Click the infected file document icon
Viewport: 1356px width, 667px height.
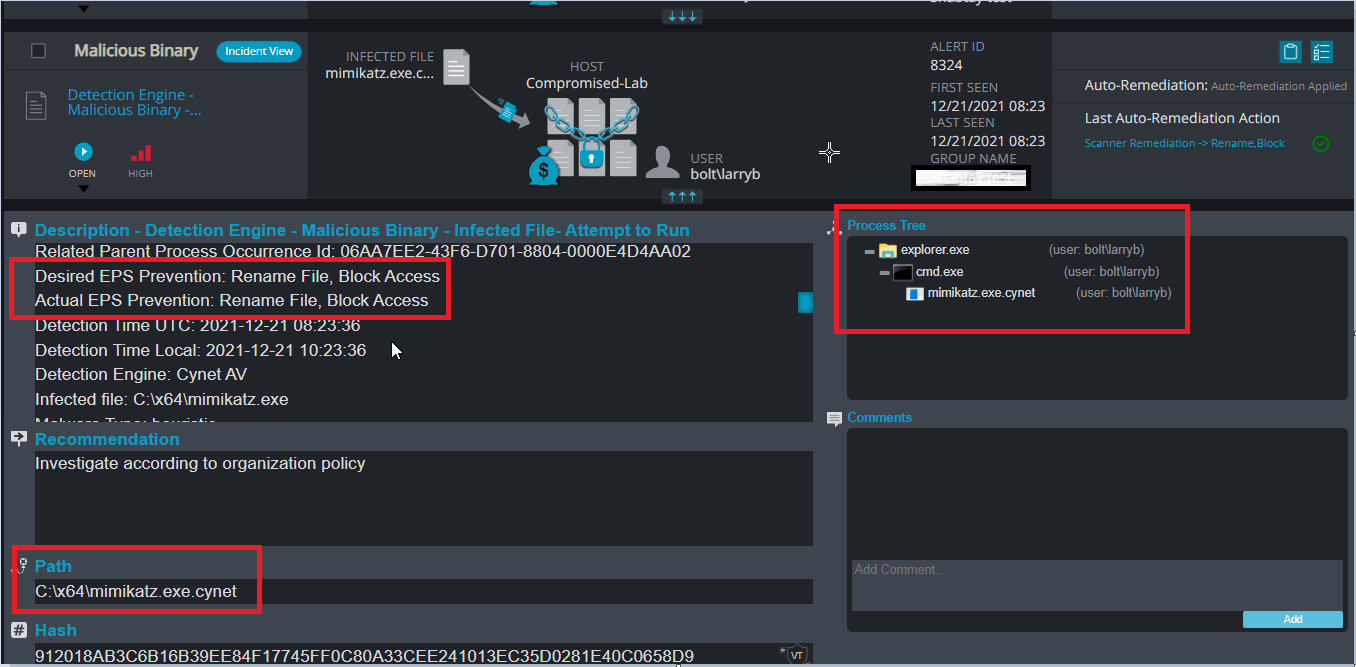pyautogui.click(x=456, y=67)
